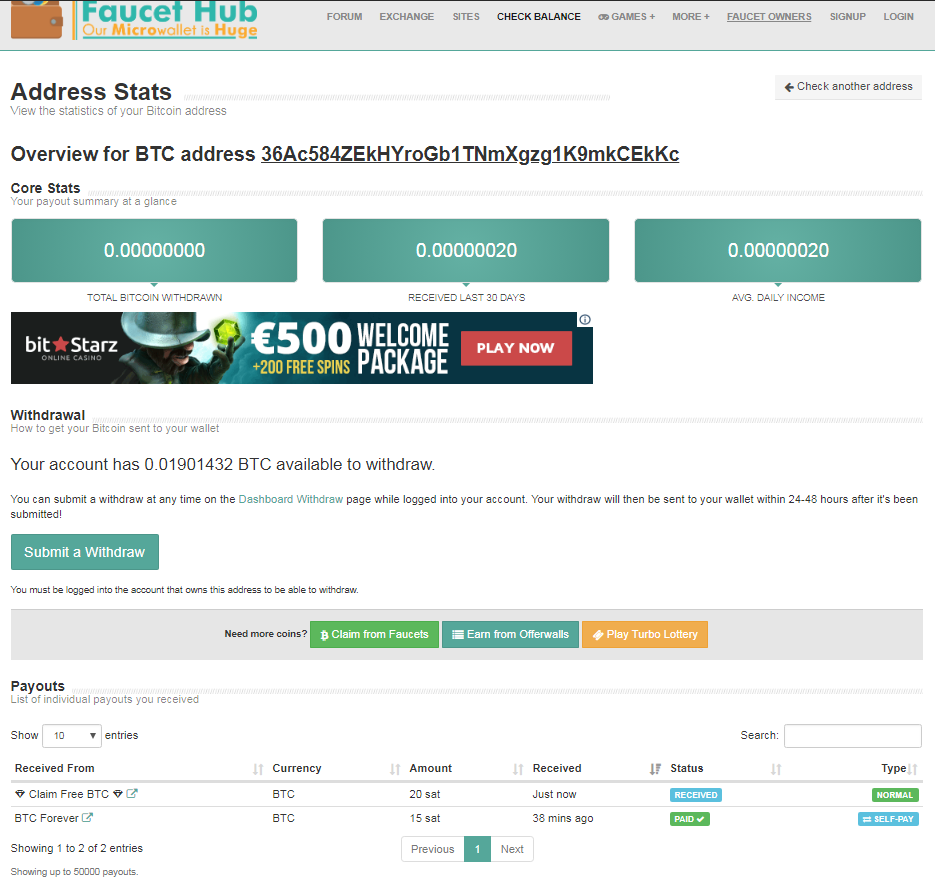
Task: Click the Next pagination button
Action: pyautogui.click(x=512, y=849)
